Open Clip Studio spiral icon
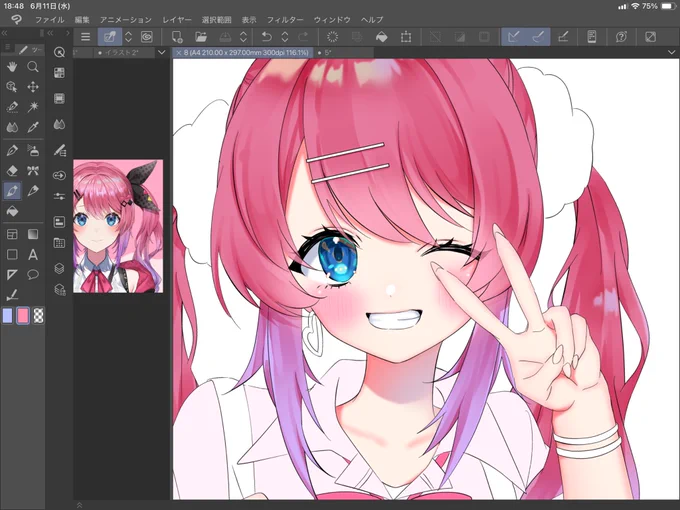This screenshot has width=680, height=510. click(x=147, y=37)
